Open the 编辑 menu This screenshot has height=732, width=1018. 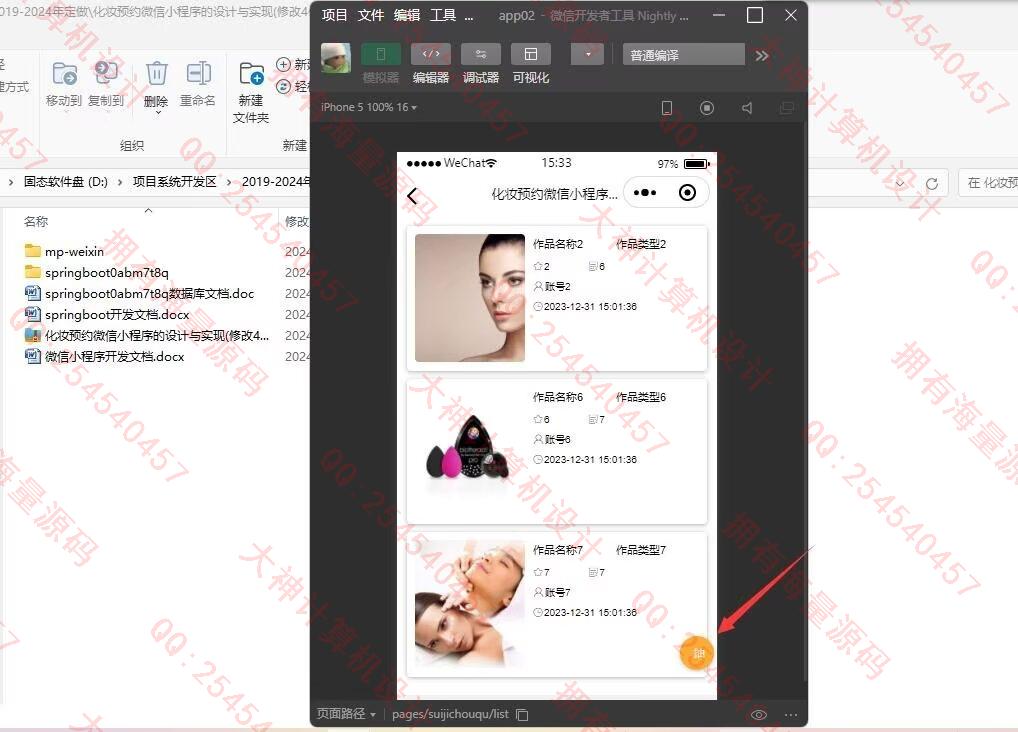pyautogui.click(x=407, y=15)
